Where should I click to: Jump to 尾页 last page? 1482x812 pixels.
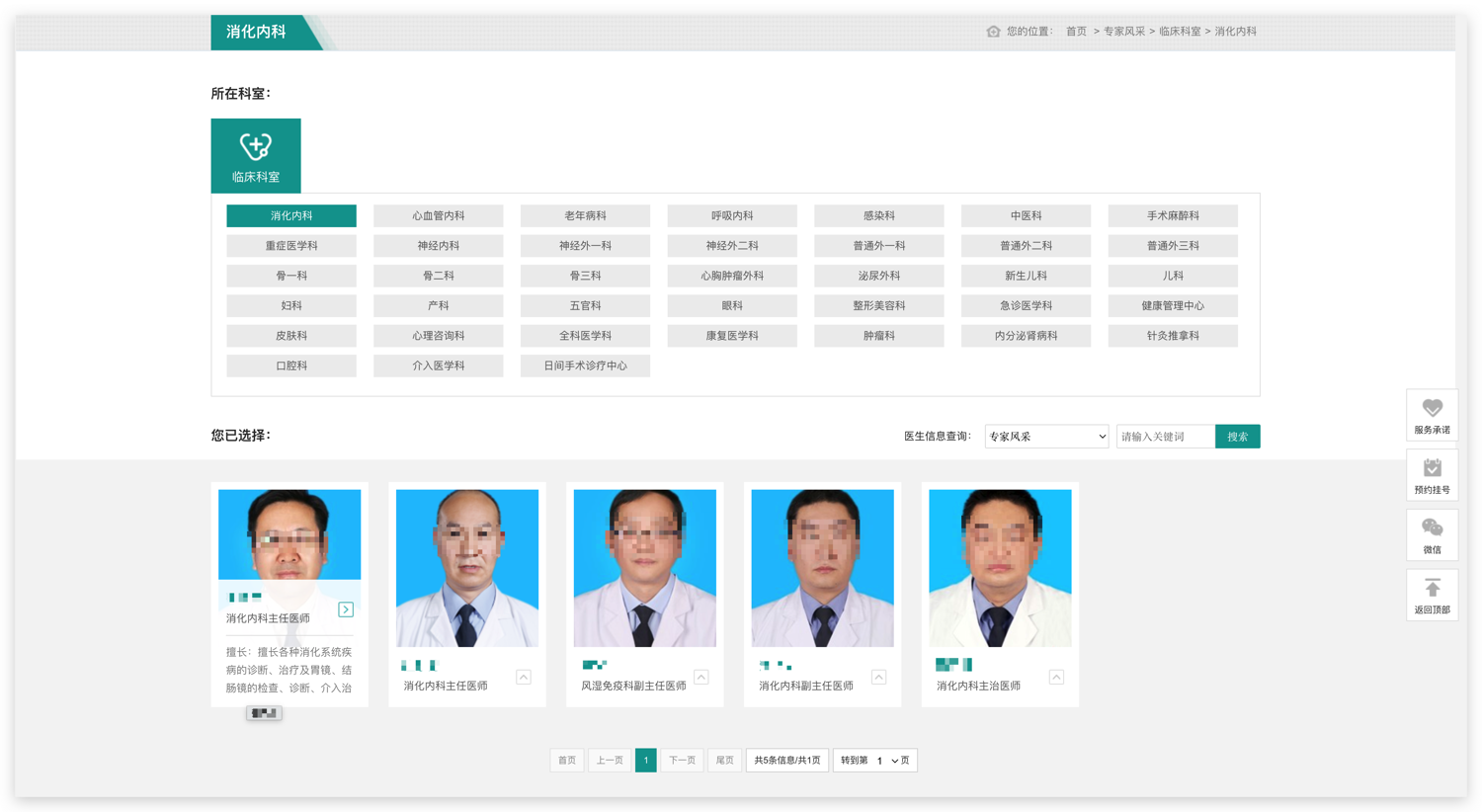pyautogui.click(x=724, y=761)
